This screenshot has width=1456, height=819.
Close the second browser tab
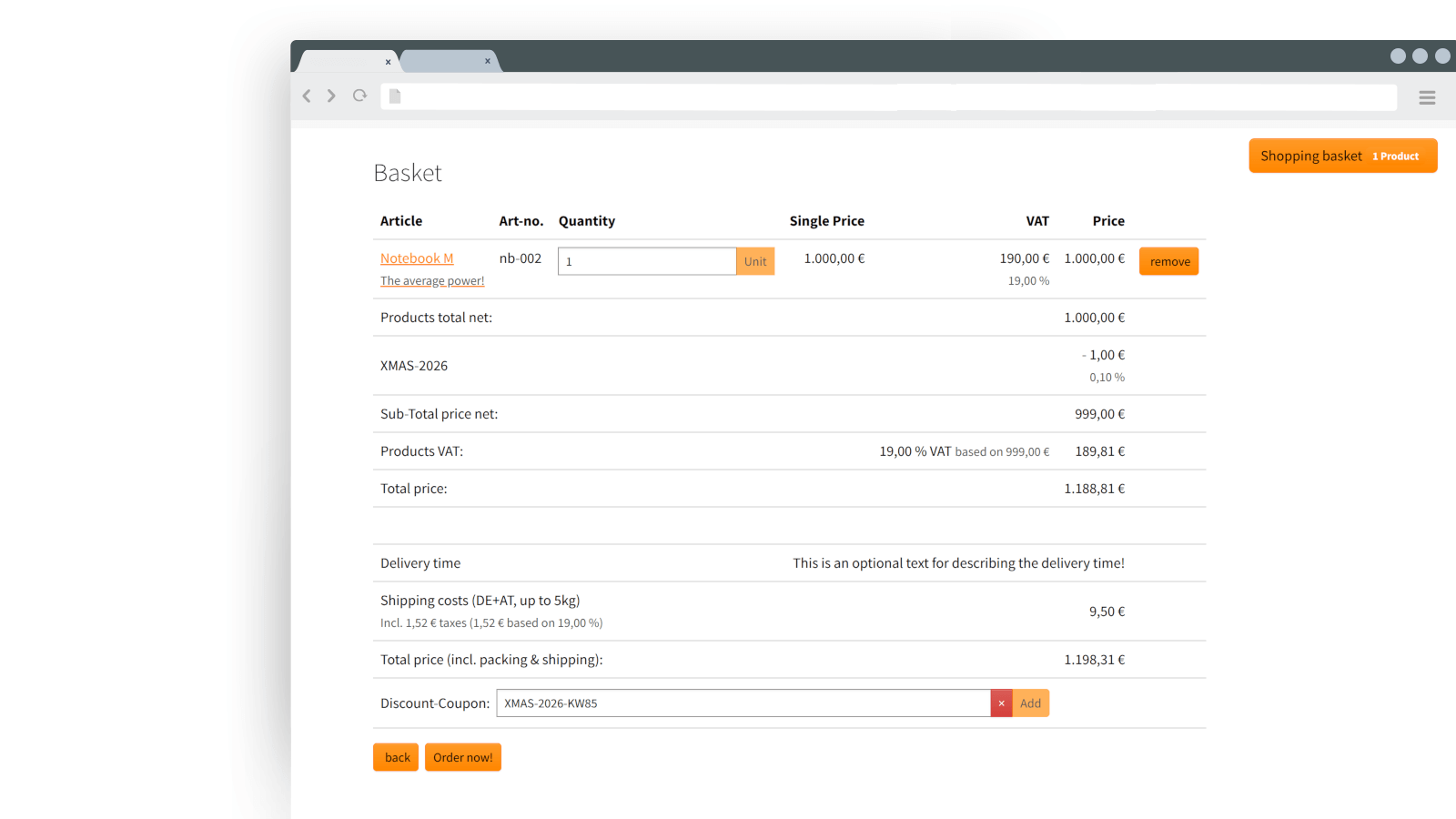click(x=488, y=62)
